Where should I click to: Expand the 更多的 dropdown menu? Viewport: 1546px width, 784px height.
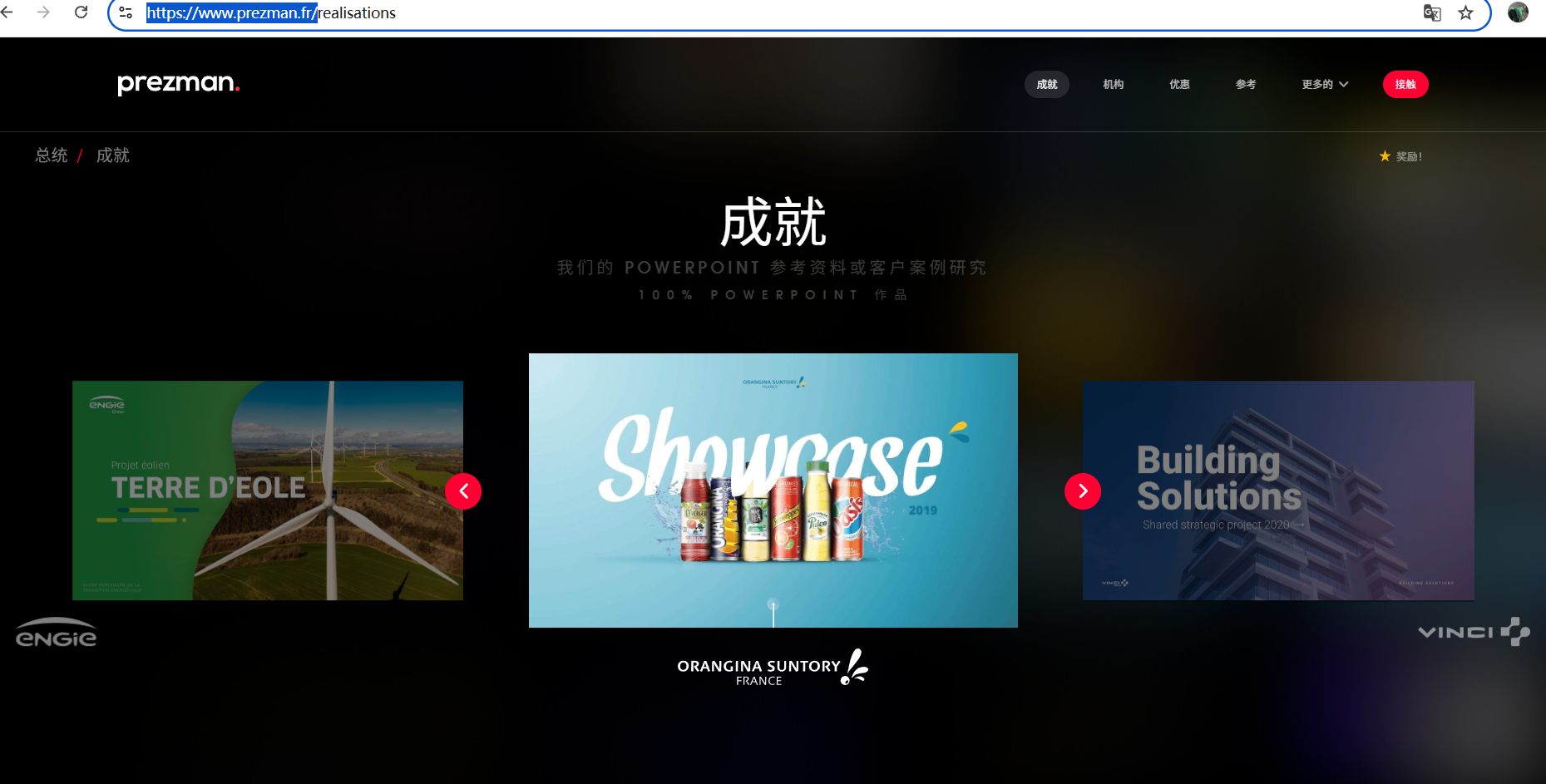coord(1325,84)
